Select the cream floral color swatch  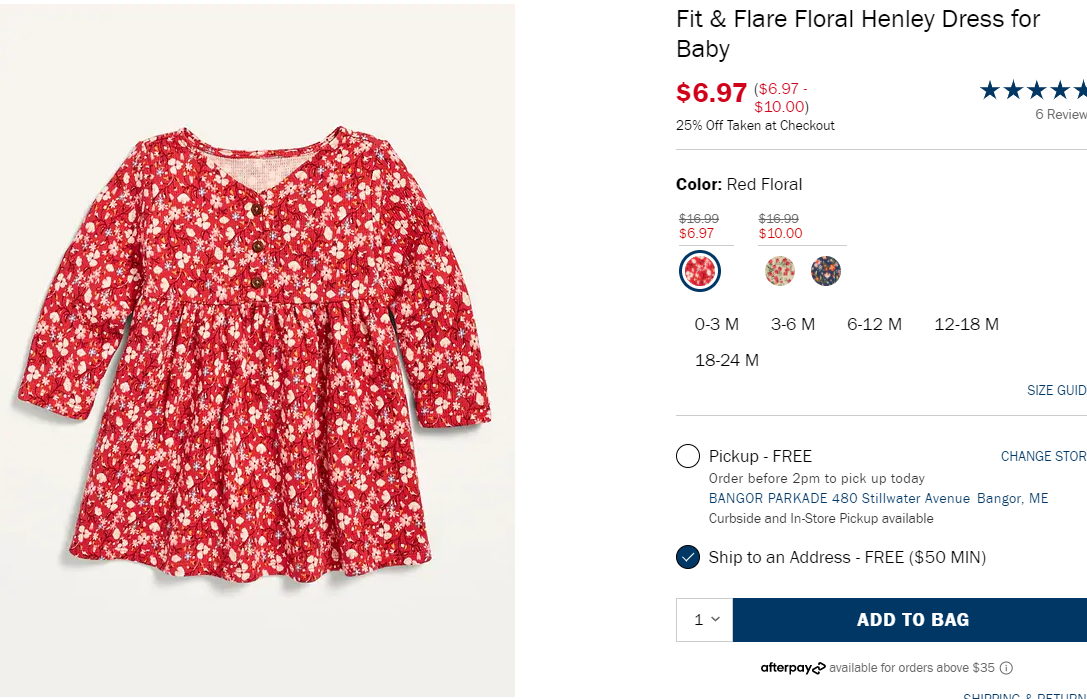[x=780, y=271]
